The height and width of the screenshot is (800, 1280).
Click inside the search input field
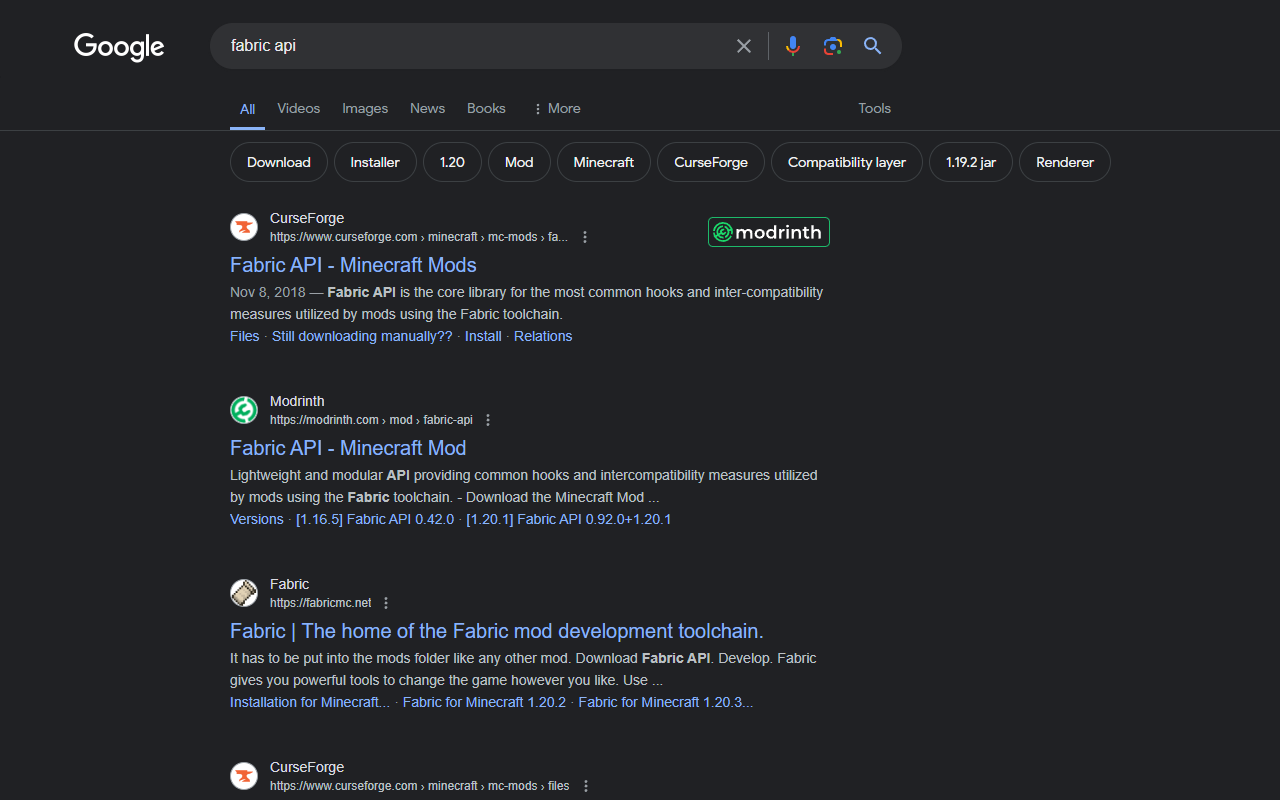tap(450, 46)
